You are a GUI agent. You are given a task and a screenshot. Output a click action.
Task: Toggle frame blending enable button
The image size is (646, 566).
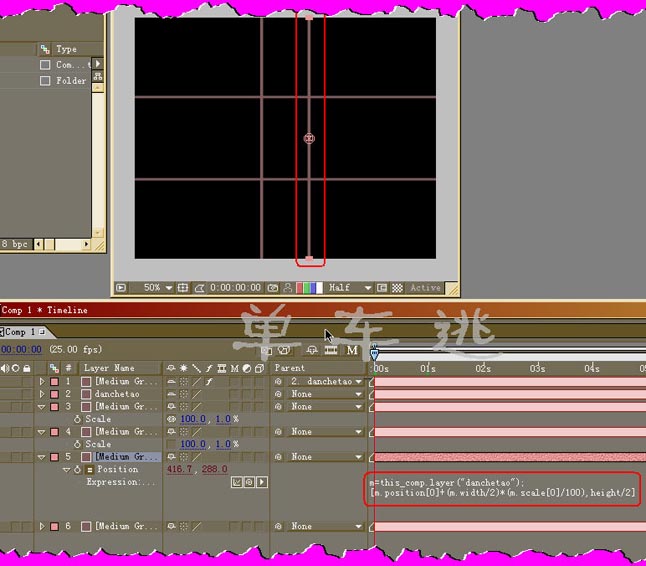(x=331, y=351)
